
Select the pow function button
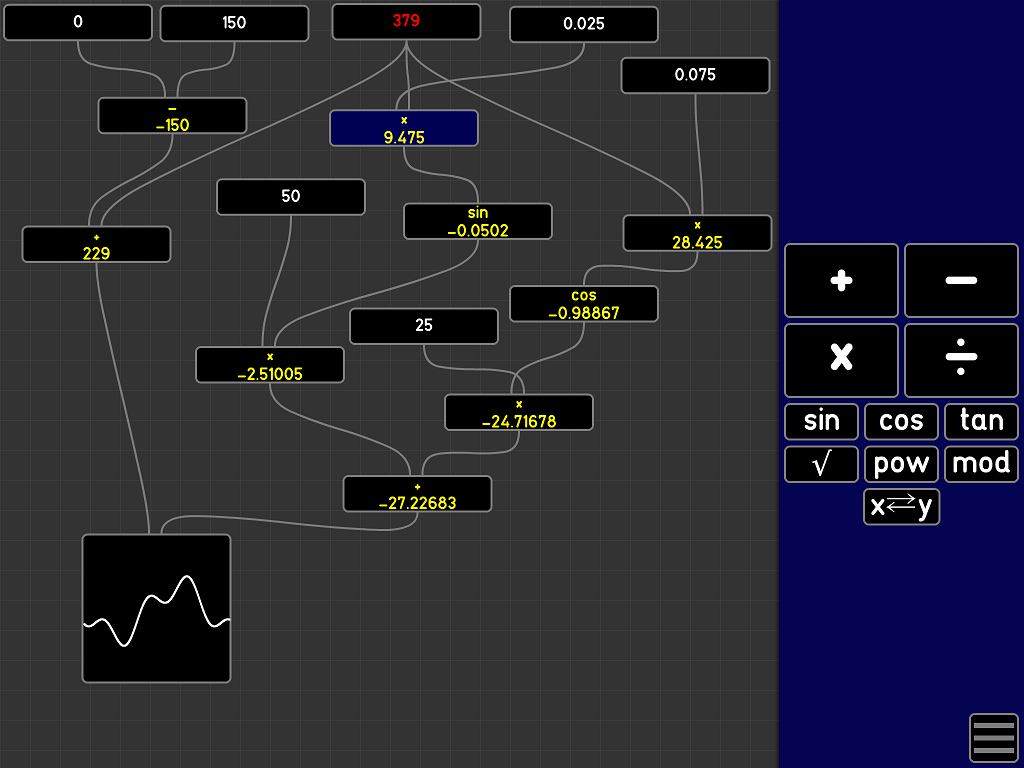(x=901, y=464)
